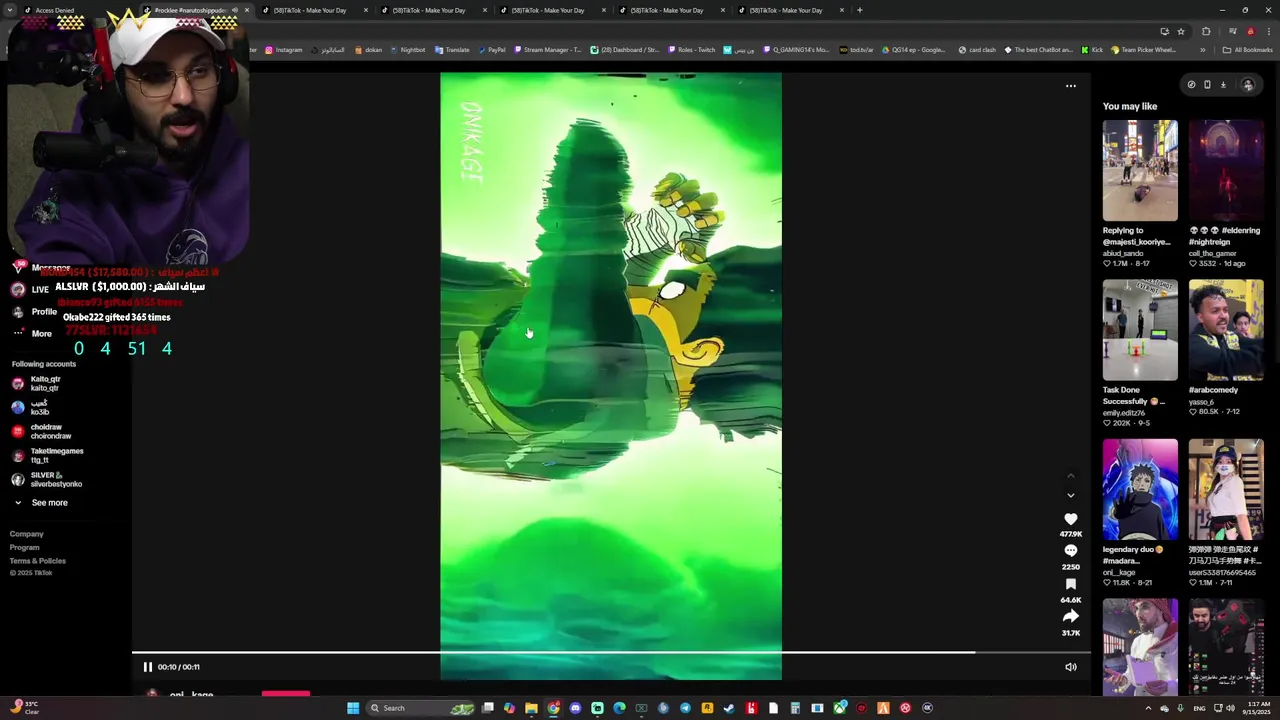Expand following list with See more
Viewport: 1280px width, 720px height.
[49, 503]
